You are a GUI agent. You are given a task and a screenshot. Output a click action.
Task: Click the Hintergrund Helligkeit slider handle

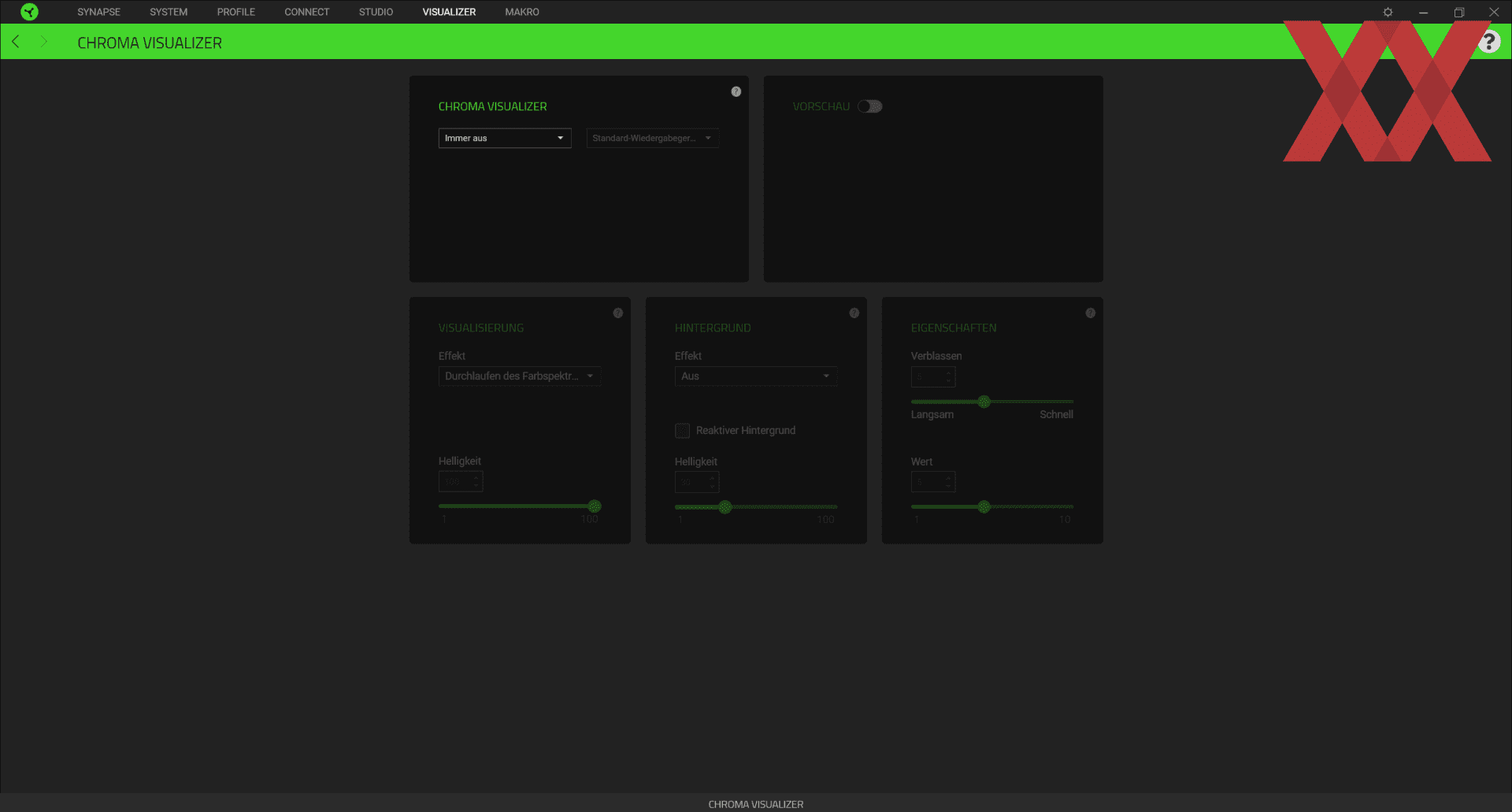pos(725,506)
